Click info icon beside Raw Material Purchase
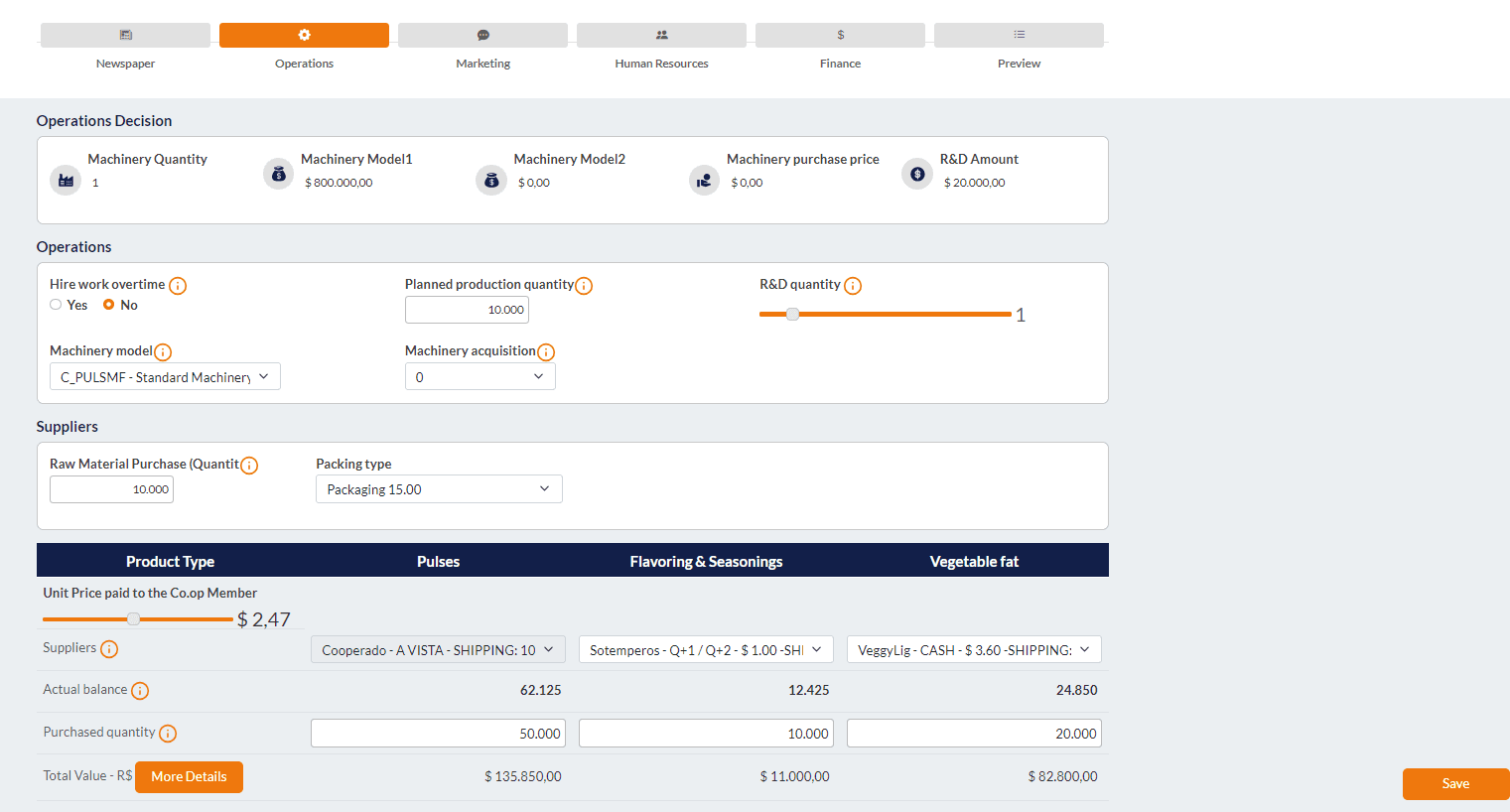 point(249,466)
